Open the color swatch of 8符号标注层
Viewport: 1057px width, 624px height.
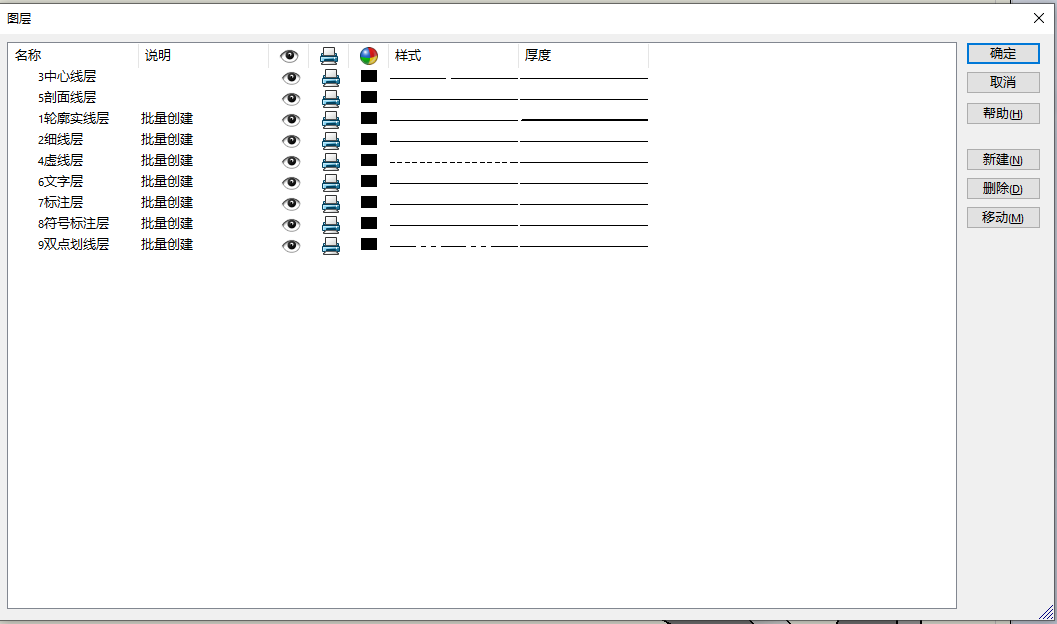click(368, 224)
